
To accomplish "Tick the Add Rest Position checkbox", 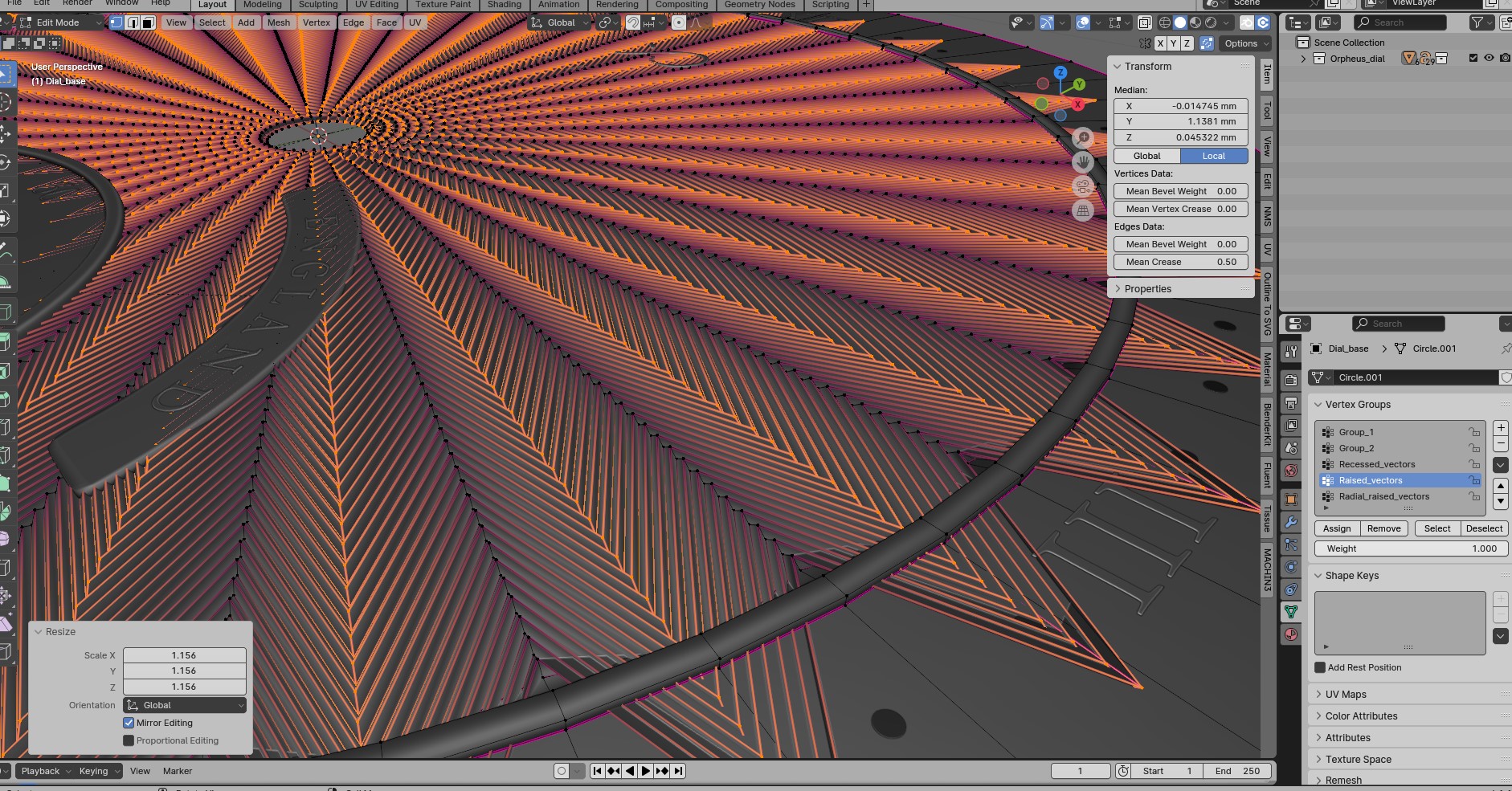I will click(x=1320, y=667).
